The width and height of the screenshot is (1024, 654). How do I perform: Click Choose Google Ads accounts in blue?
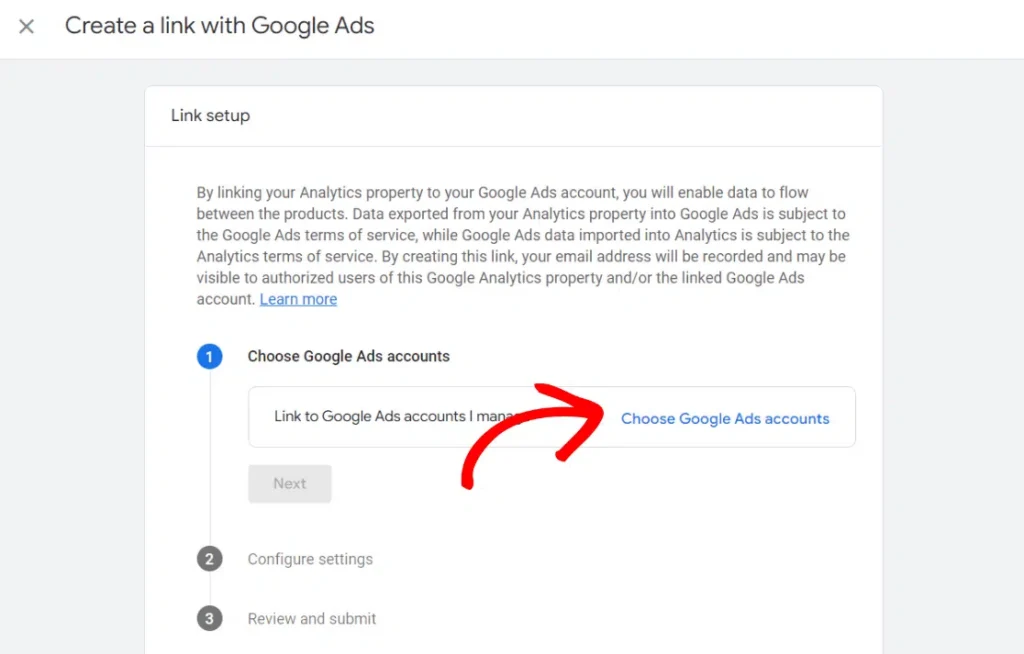click(x=725, y=419)
